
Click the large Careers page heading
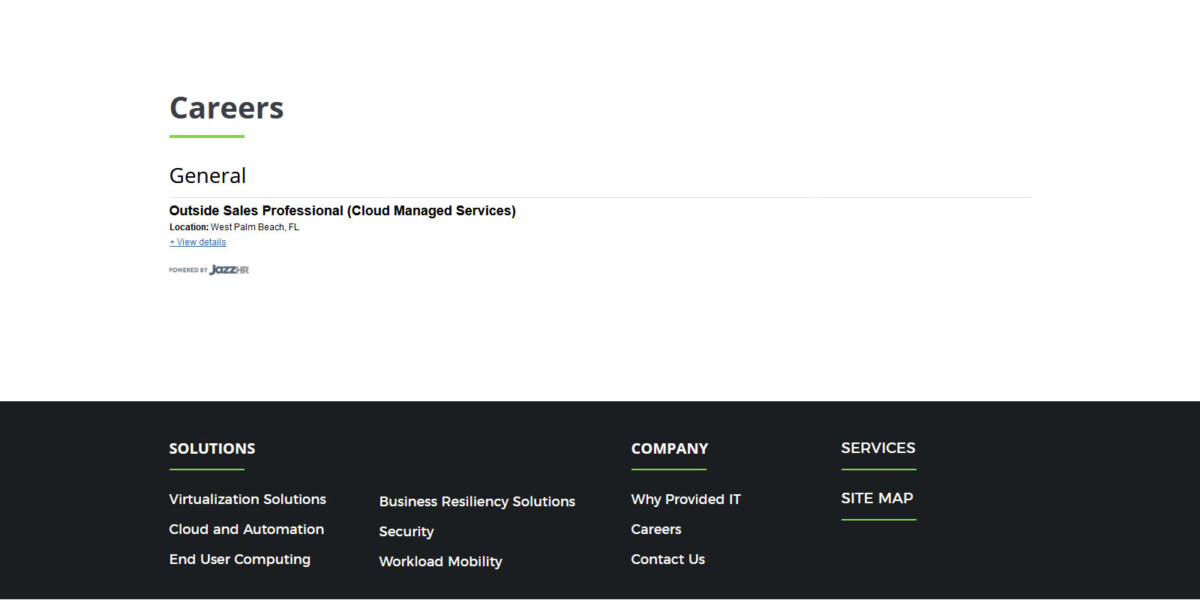(226, 108)
